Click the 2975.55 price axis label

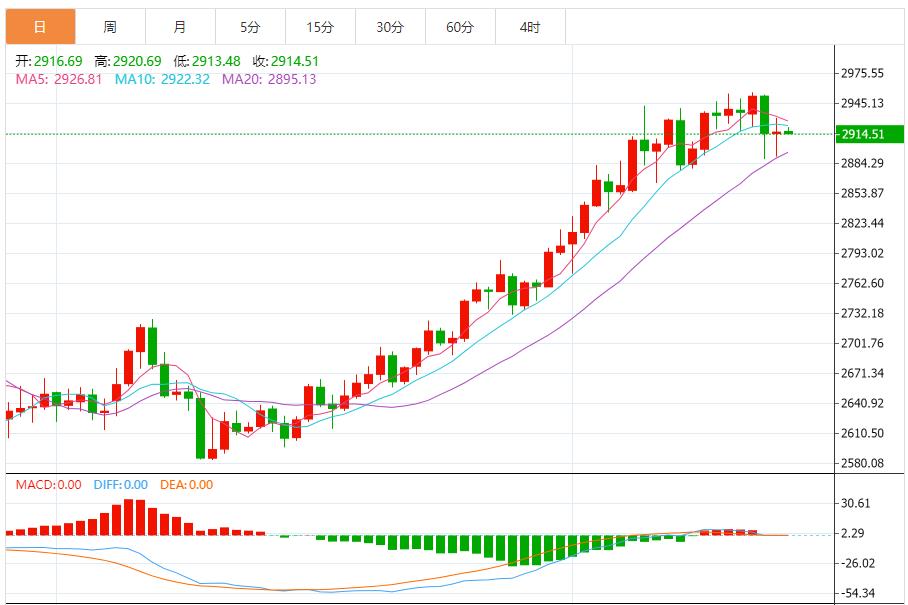[862, 73]
